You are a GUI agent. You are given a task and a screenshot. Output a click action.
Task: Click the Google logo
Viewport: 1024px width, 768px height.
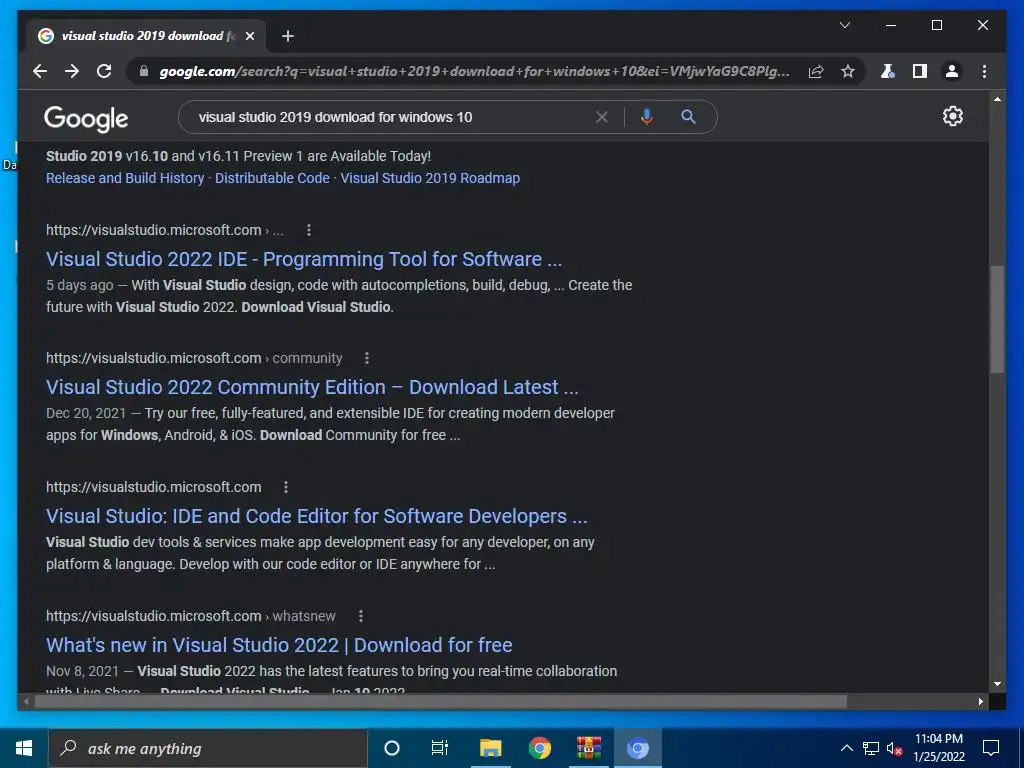click(86, 118)
